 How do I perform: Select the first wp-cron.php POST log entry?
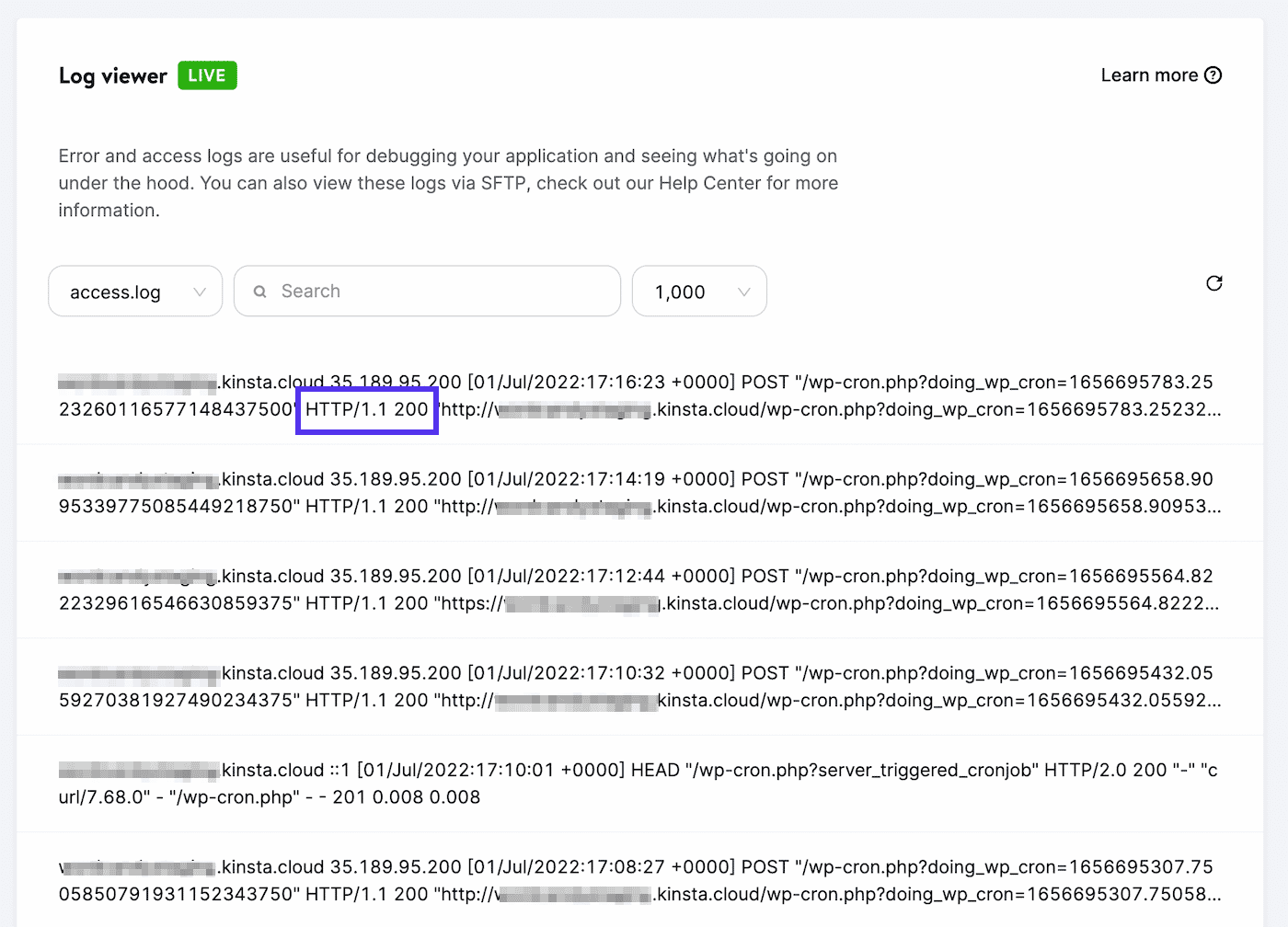(x=635, y=396)
